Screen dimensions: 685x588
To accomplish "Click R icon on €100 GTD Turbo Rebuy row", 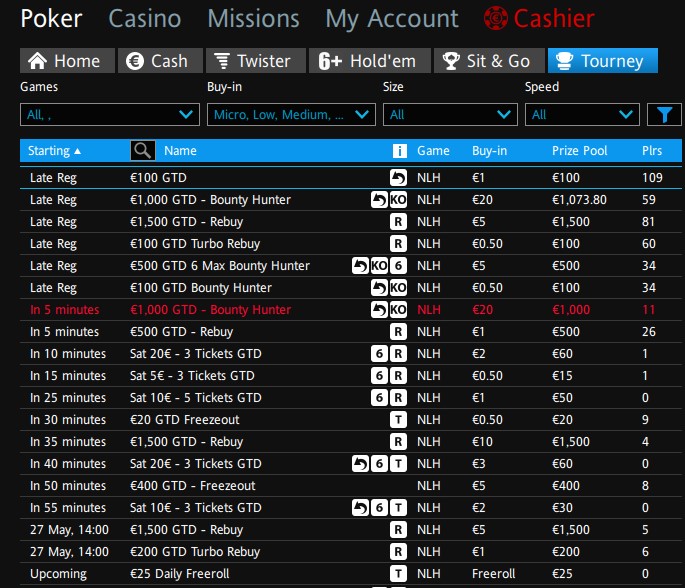I will [x=398, y=243].
